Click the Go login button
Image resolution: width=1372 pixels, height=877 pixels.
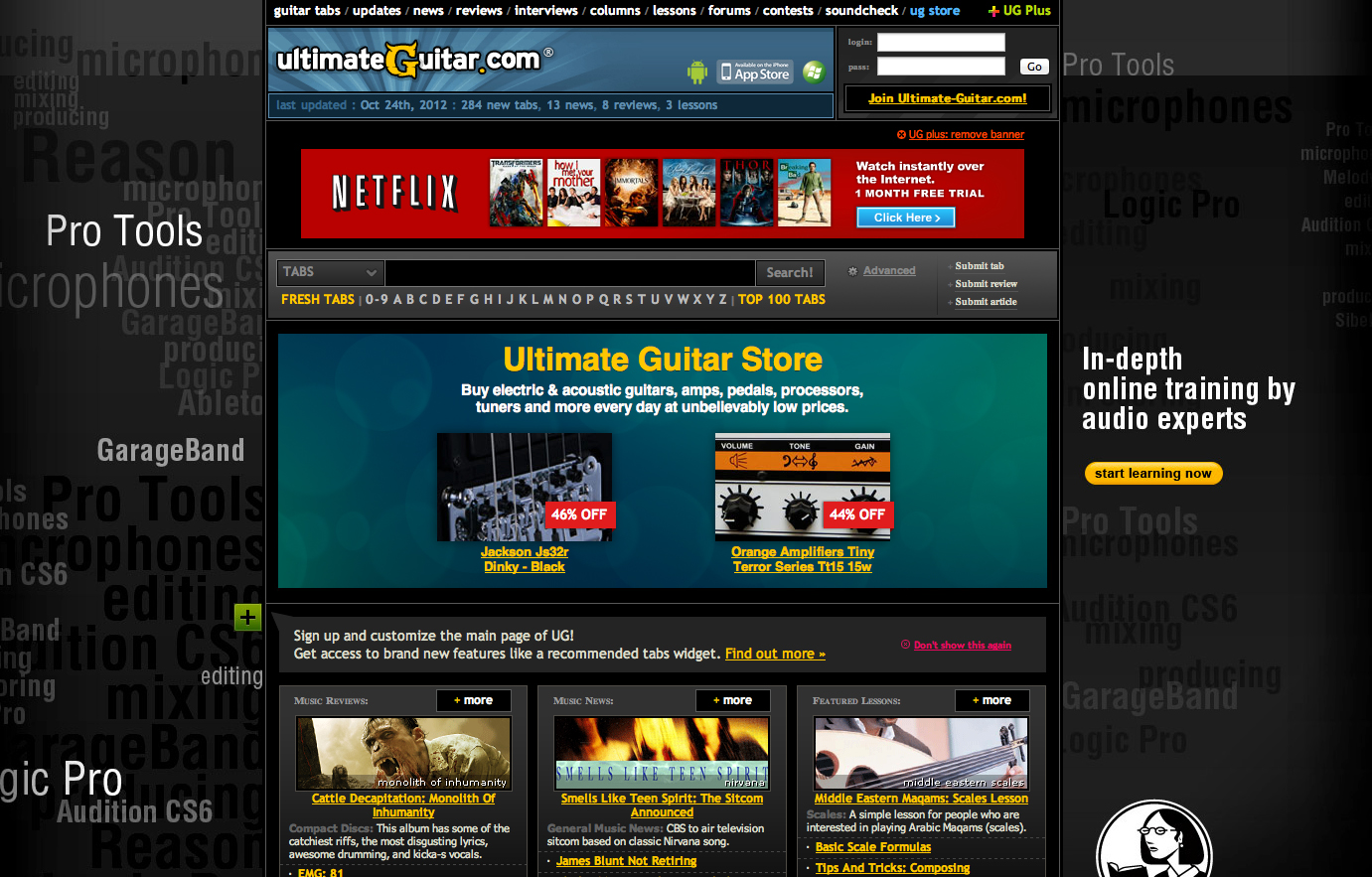pyautogui.click(x=1034, y=67)
